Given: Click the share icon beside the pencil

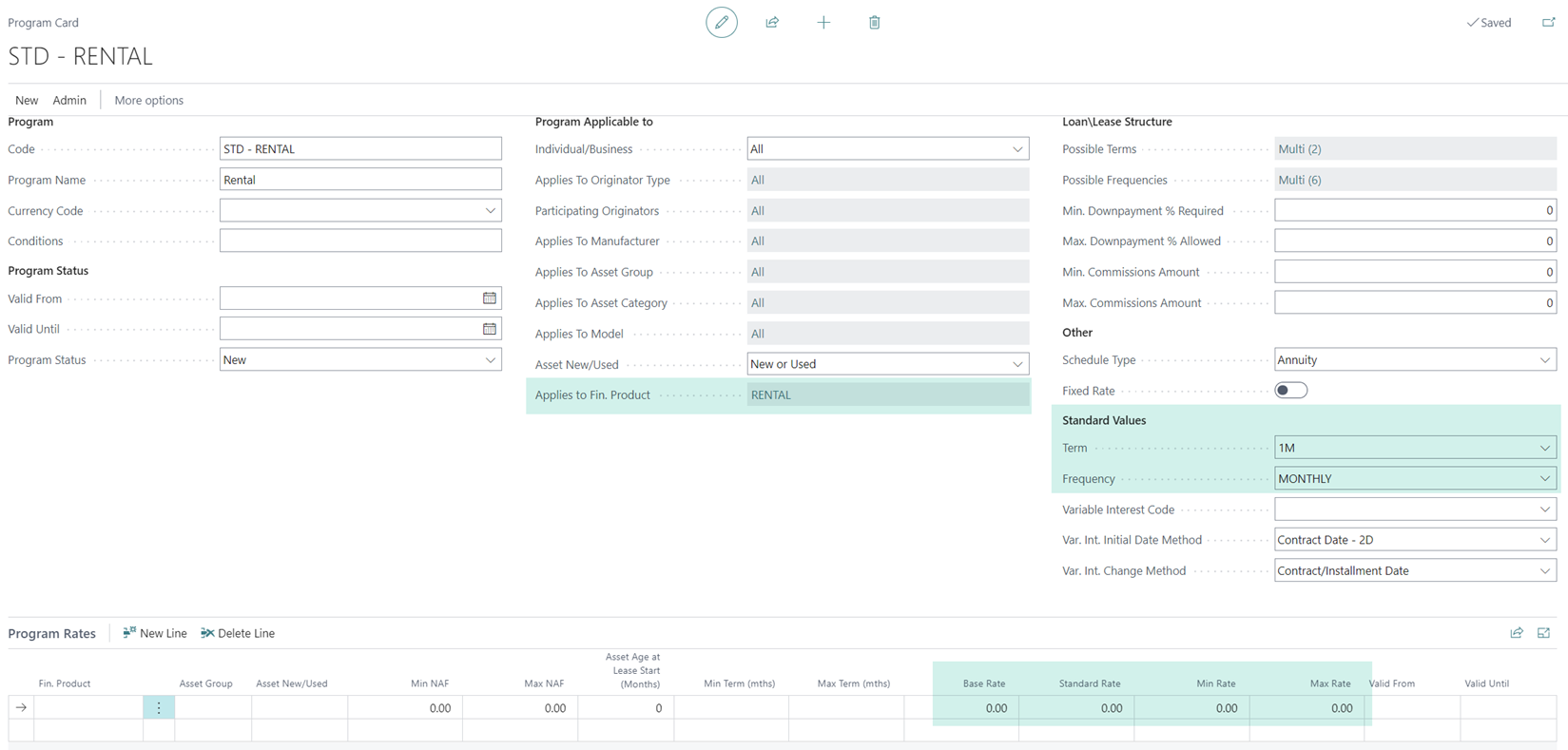Looking at the screenshot, I should point(772,22).
